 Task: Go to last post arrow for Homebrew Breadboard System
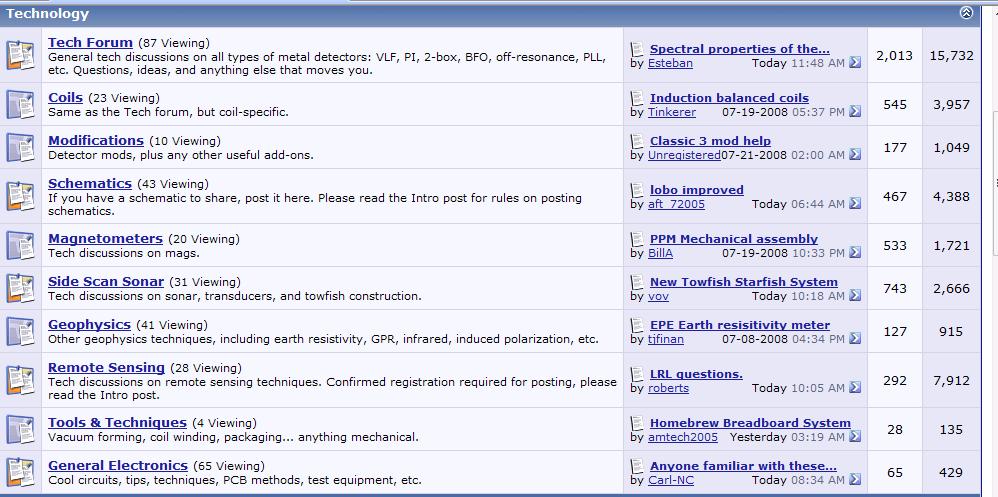(855, 437)
